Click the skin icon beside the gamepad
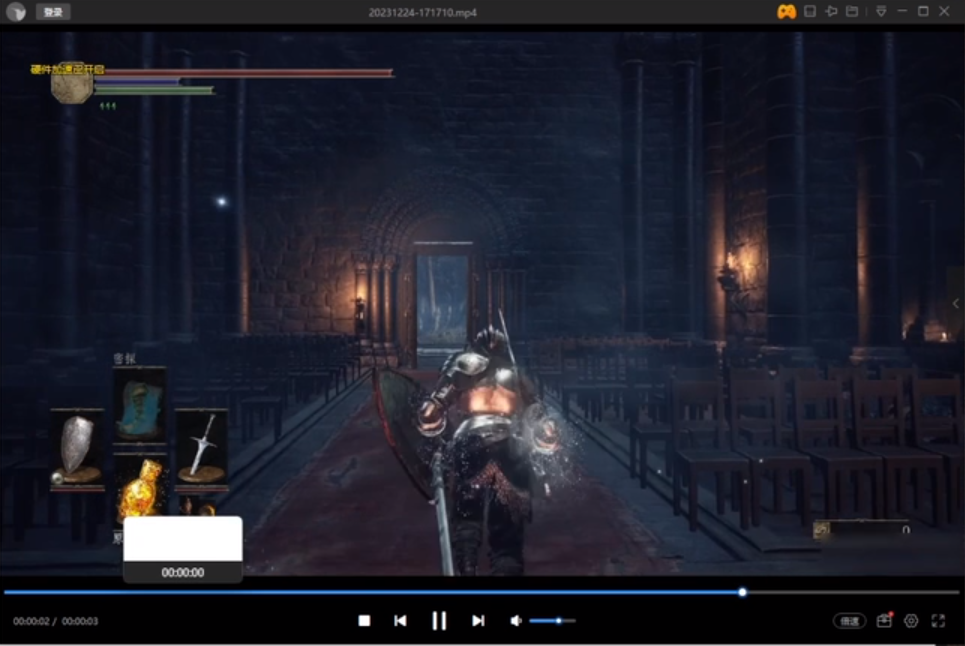The width and height of the screenshot is (965, 646). tap(810, 11)
